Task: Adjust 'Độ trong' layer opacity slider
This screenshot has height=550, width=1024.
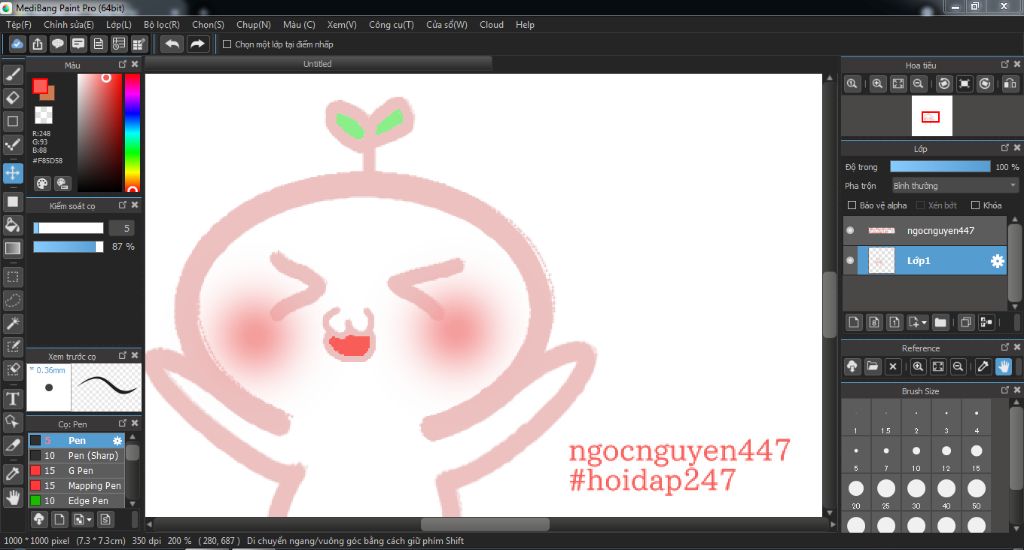Action: 940,167
